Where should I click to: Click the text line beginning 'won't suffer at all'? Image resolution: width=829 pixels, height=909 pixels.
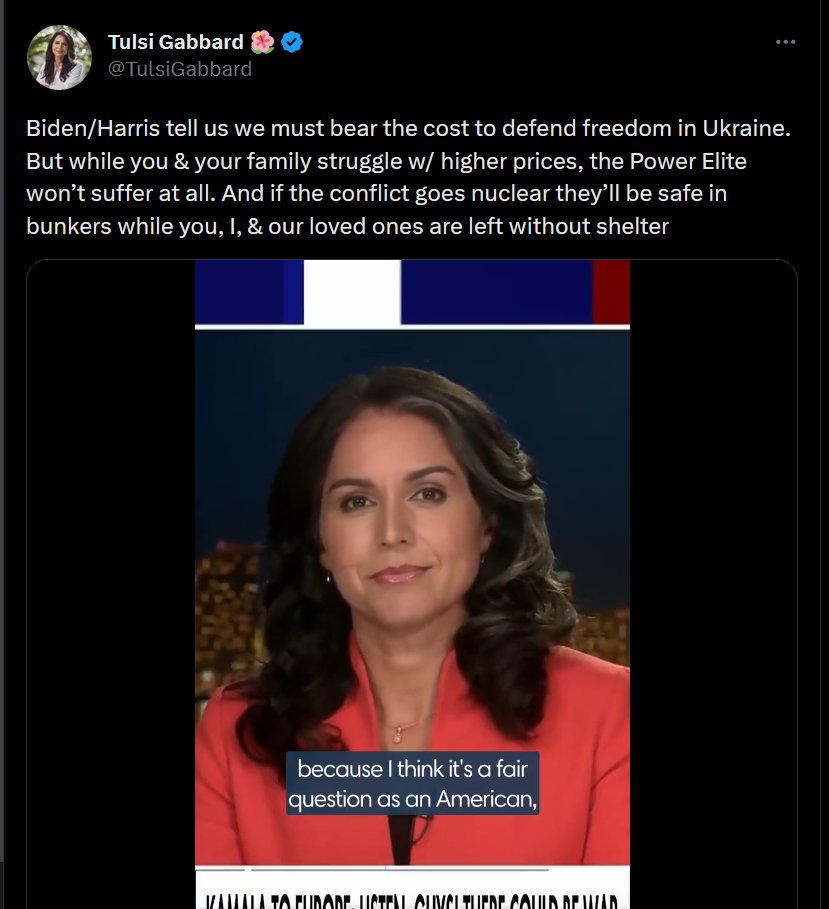pyautogui.click(x=376, y=194)
